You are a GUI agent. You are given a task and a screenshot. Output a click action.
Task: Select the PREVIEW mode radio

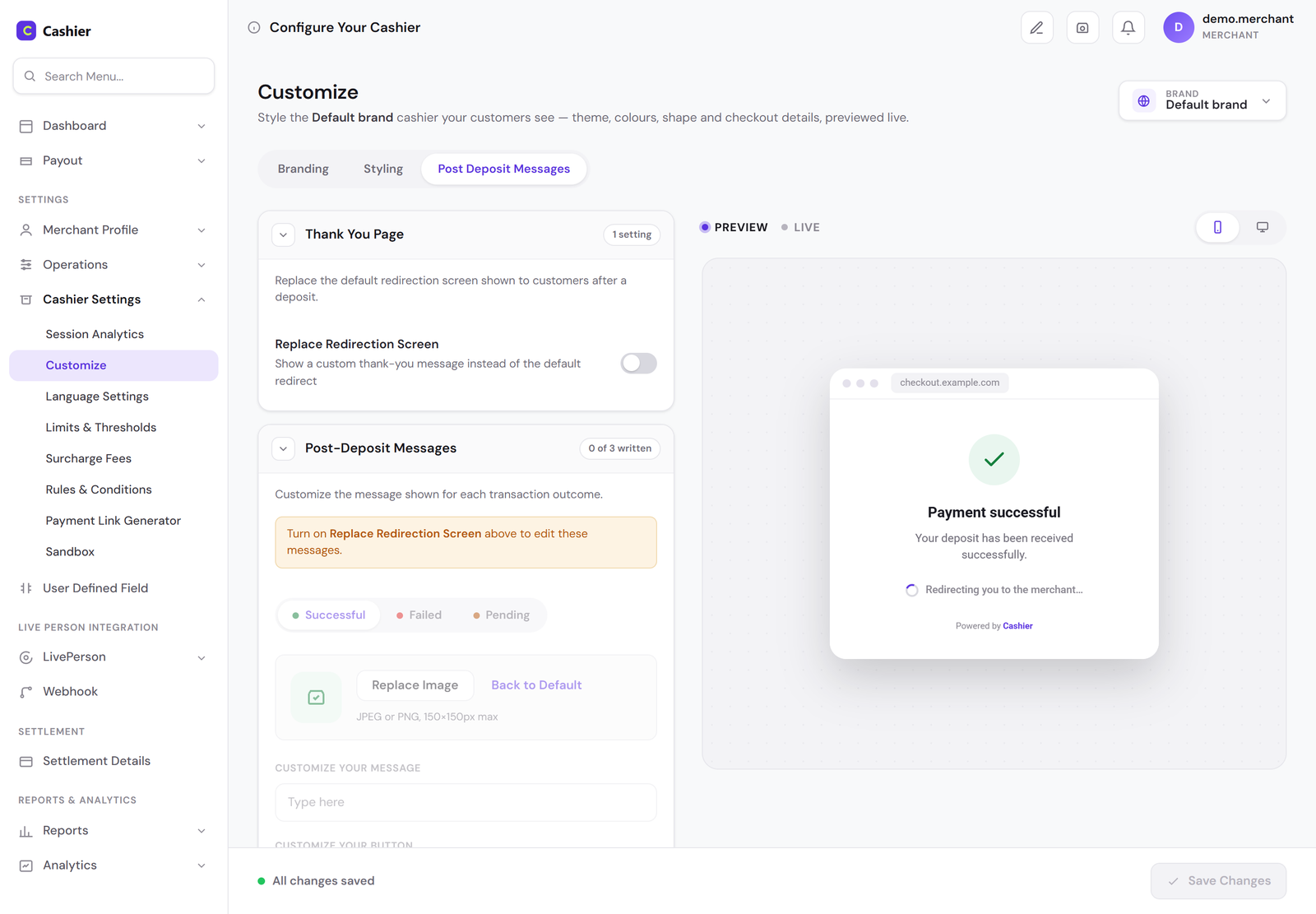tap(733, 227)
